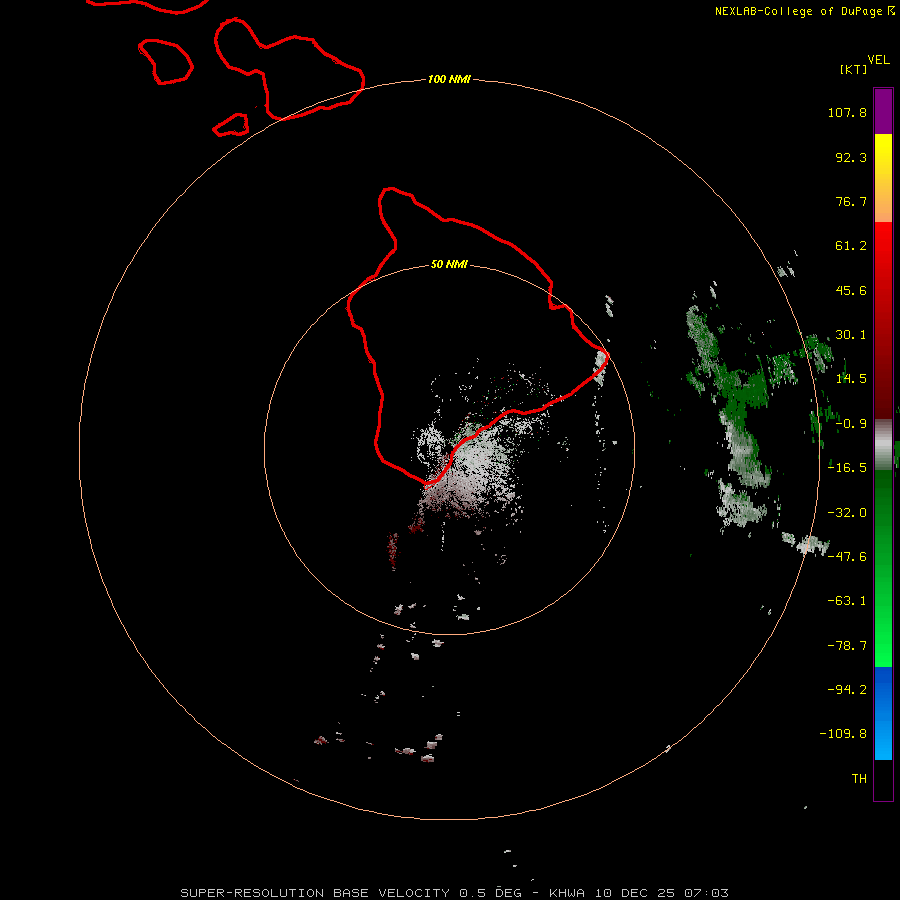The width and height of the screenshot is (900, 900).
Task: Click the 76.7 velocity scale value
Action: tap(851, 201)
